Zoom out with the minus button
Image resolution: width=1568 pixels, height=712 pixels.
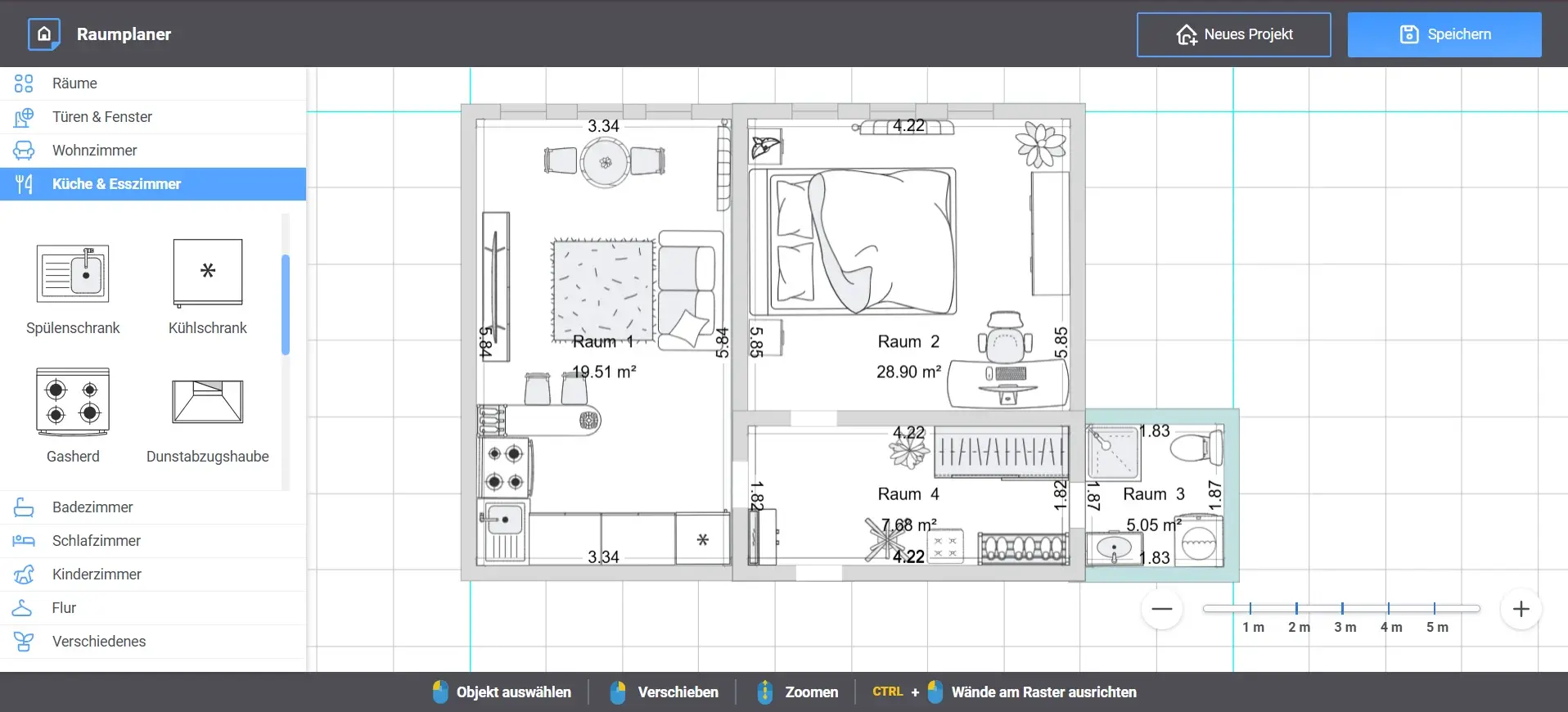click(x=1162, y=609)
